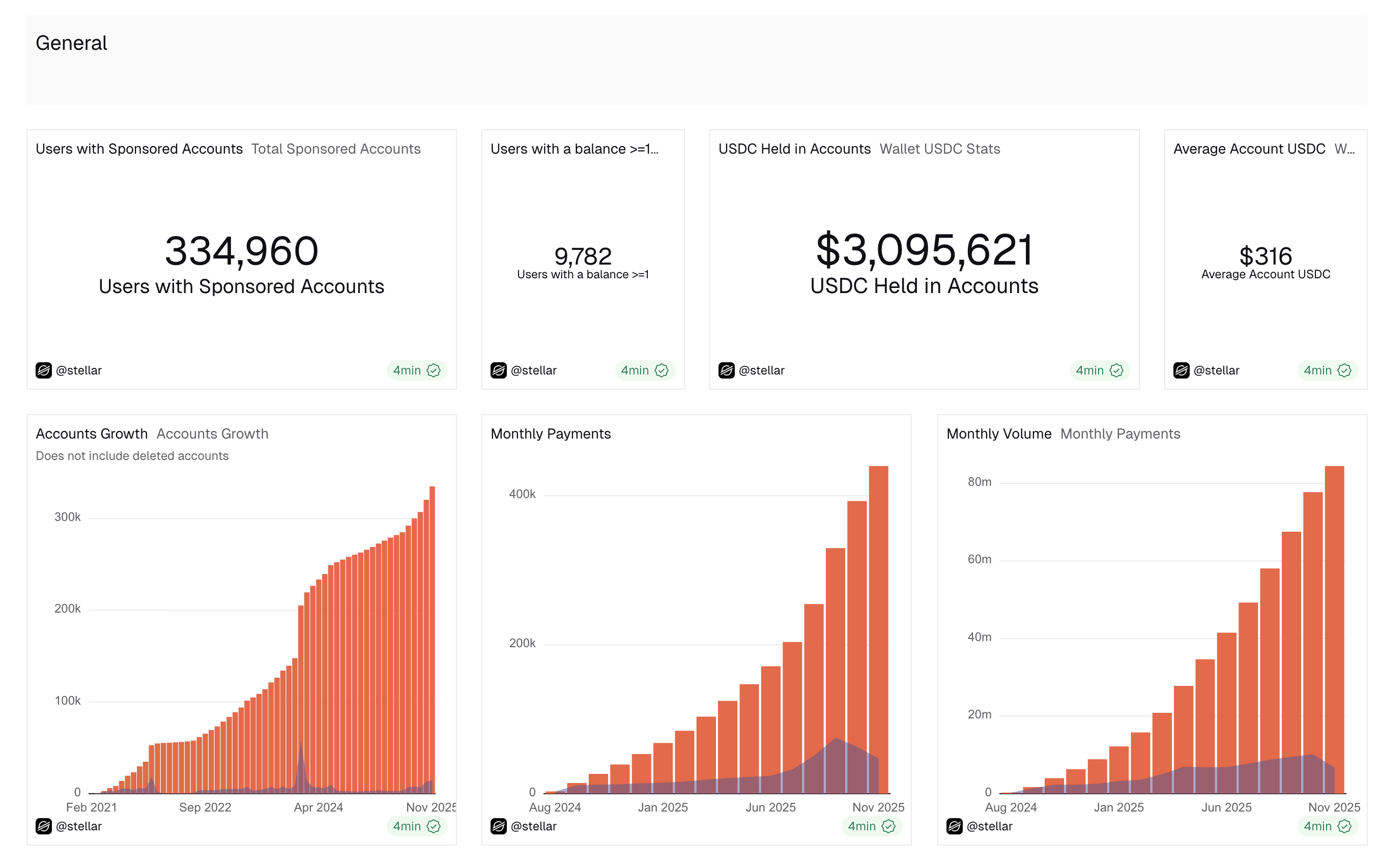Click the Stellar logo on the Monthly Volume chart
The image size is (1379, 868).
954,826
